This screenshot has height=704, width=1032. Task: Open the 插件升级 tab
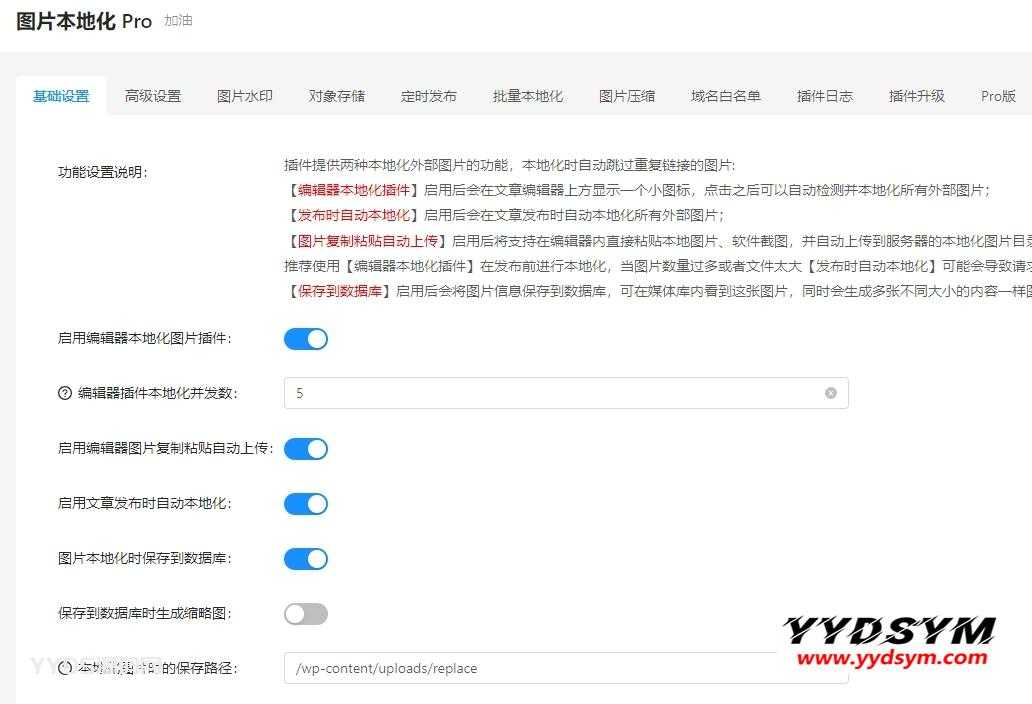point(917,96)
